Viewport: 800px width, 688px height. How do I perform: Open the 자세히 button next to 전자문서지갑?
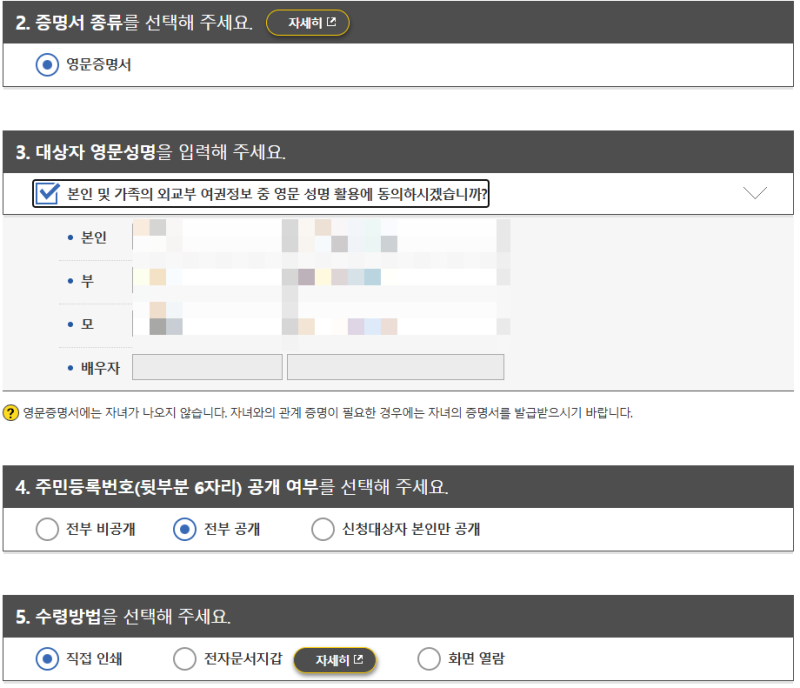[336, 660]
